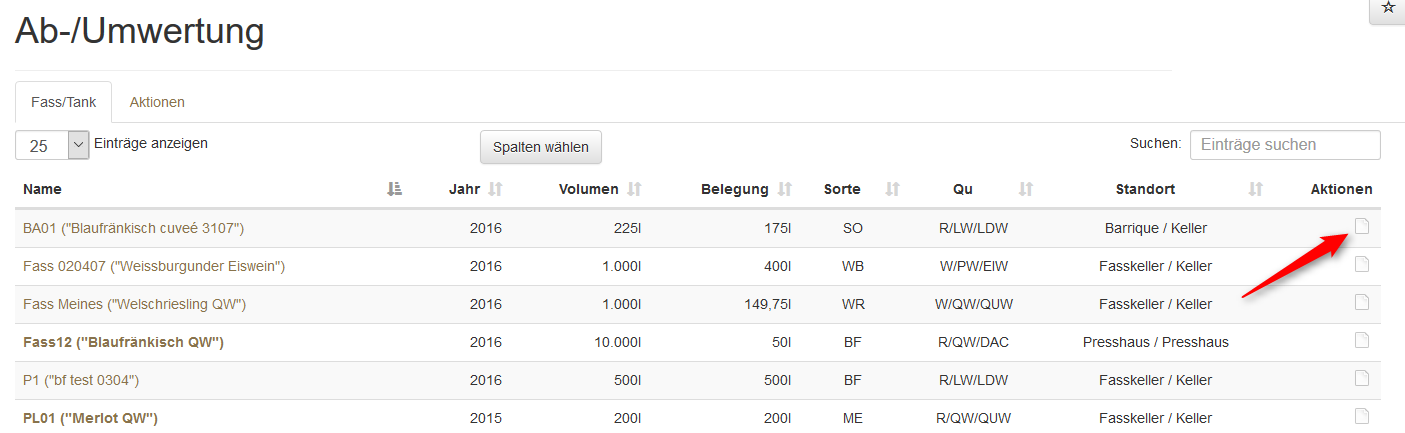This screenshot has height=433, width=1405.
Task: Open the entries-per-page dropdown showing 25
Action: click(x=53, y=145)
